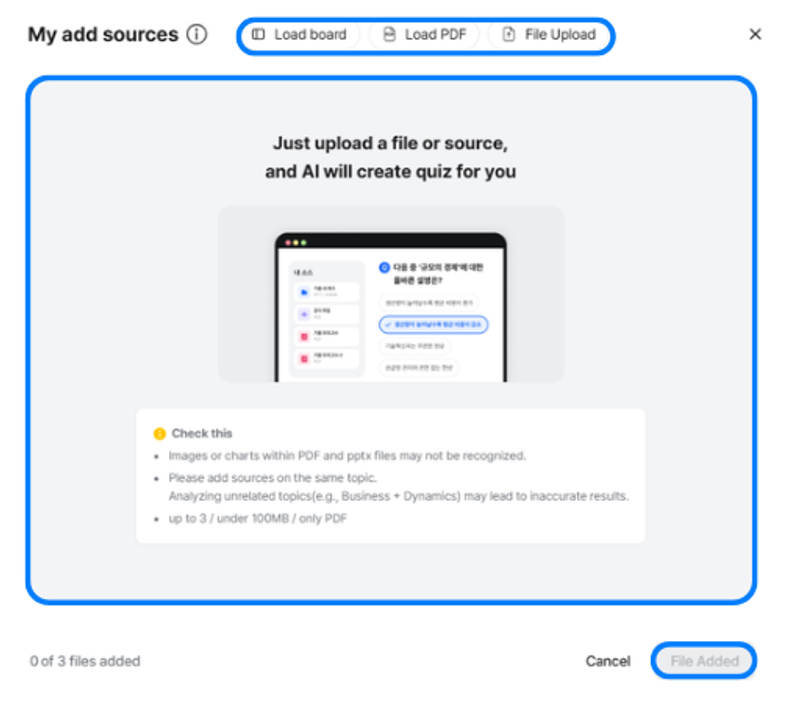Screen dimensions: 800x708
Task: Click the Cancel button
Action: point(608,661)
